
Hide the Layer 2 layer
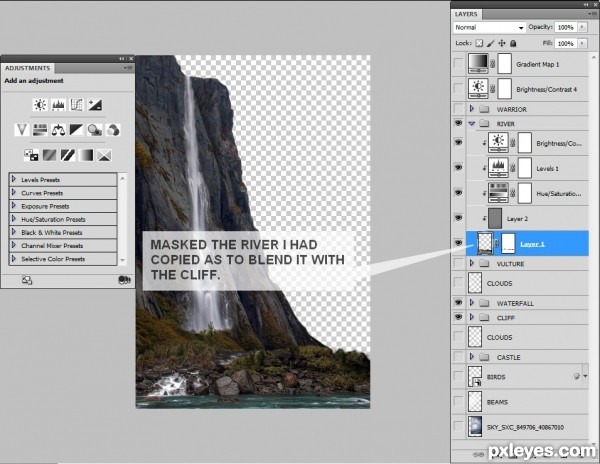[x=458, y=218]
